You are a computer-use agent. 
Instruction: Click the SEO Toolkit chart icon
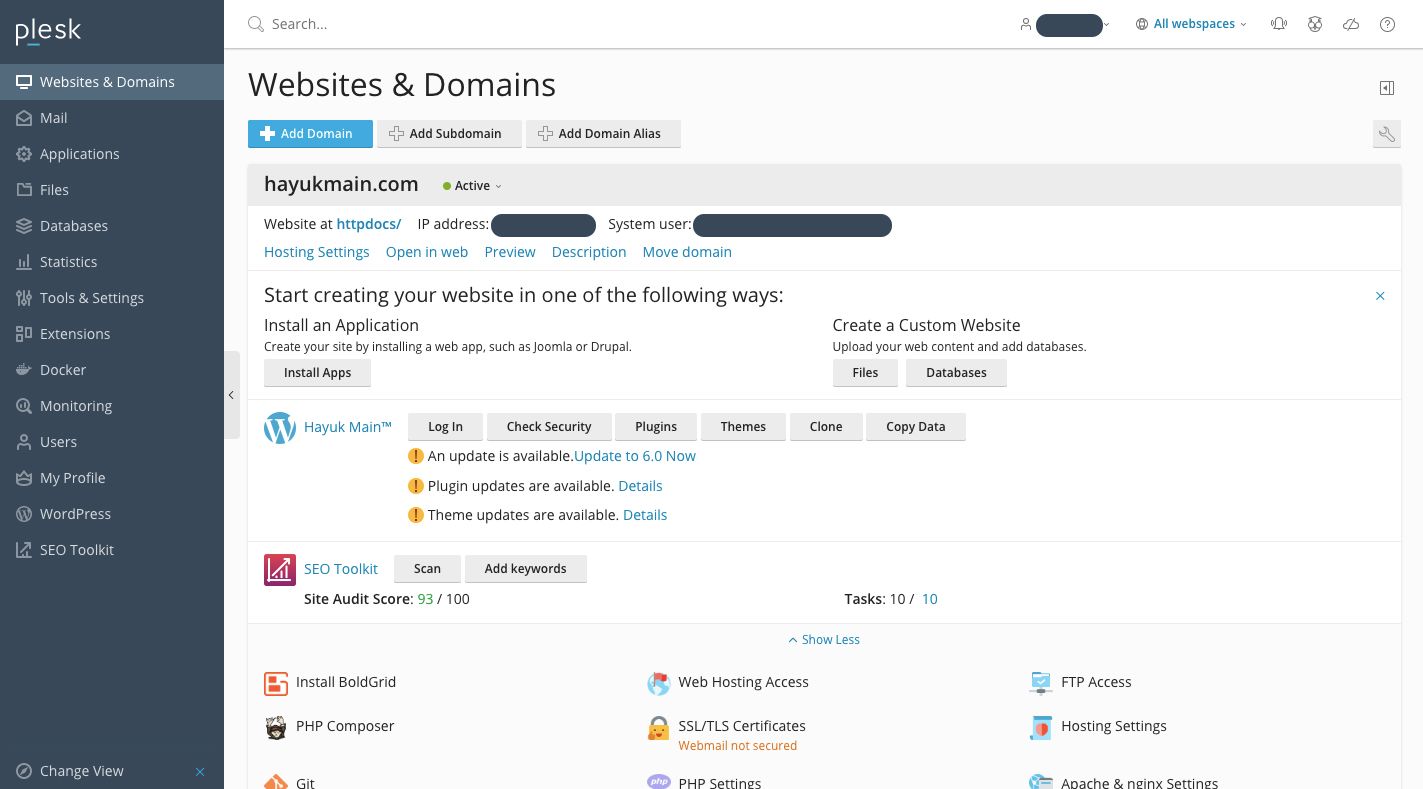click(x=280, y=569)
